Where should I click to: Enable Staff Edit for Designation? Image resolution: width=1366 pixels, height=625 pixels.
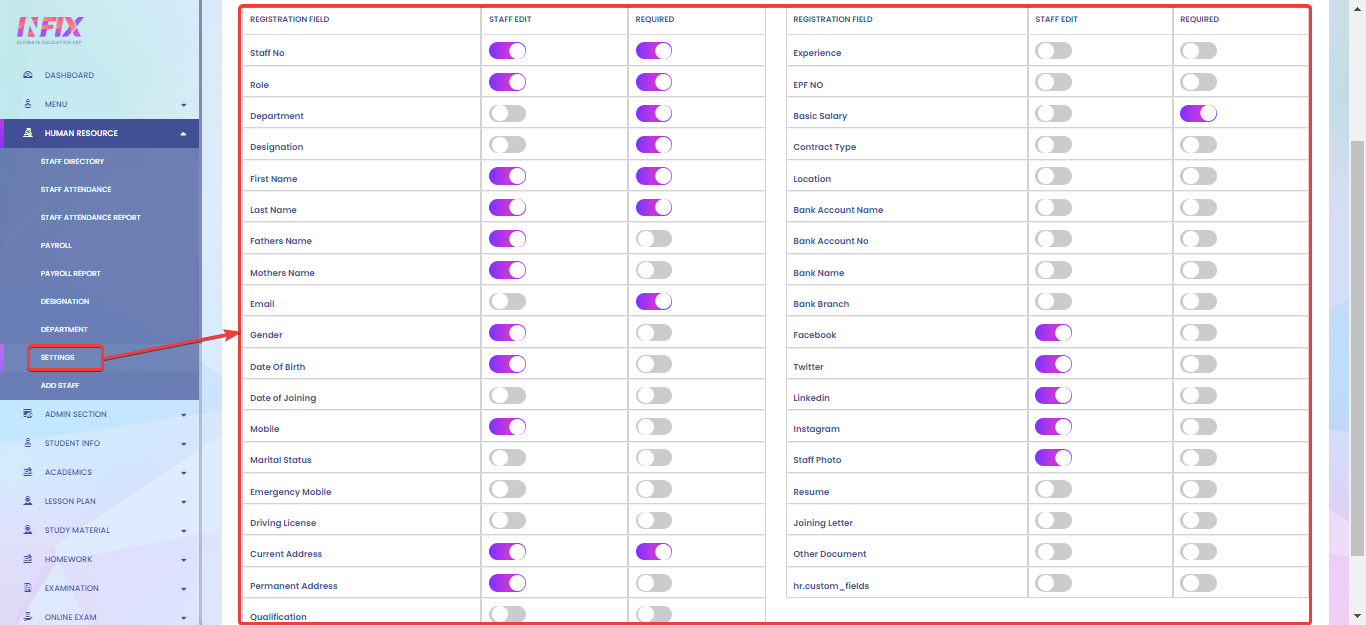pyautogui.click(x=507, y=145)
